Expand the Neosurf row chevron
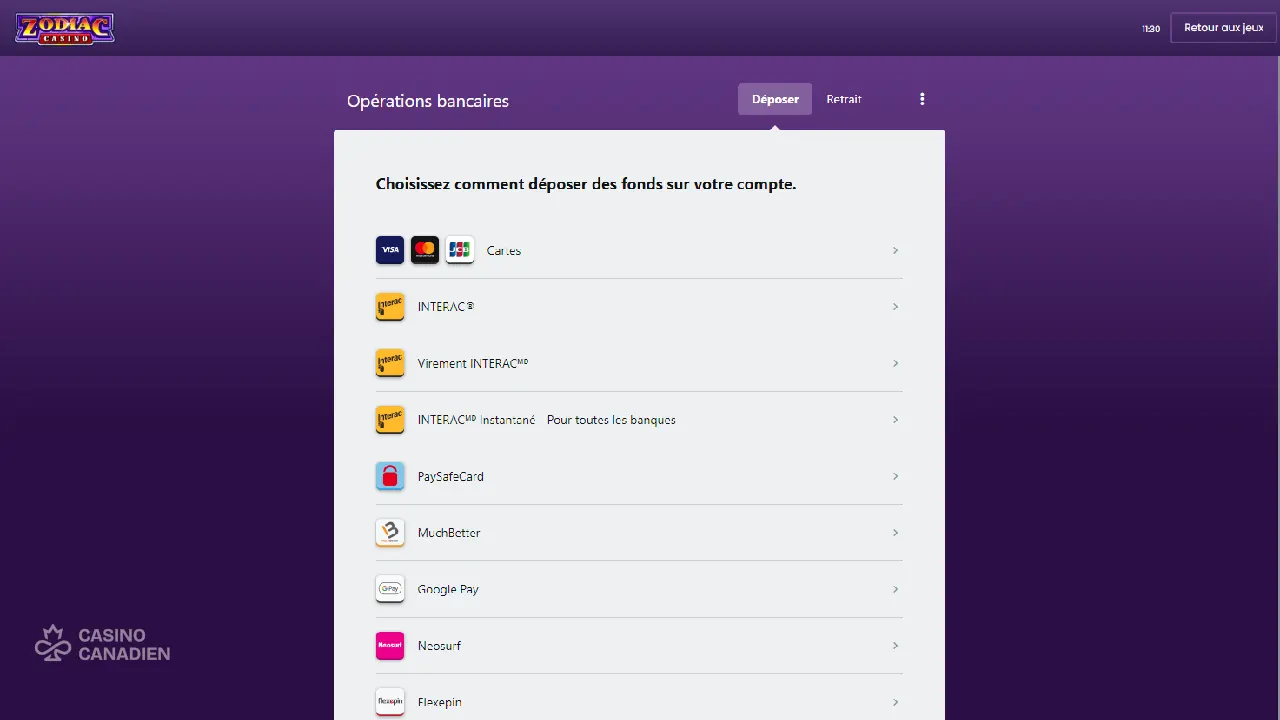Viewport: 1280px width, 720px height. 895,646
